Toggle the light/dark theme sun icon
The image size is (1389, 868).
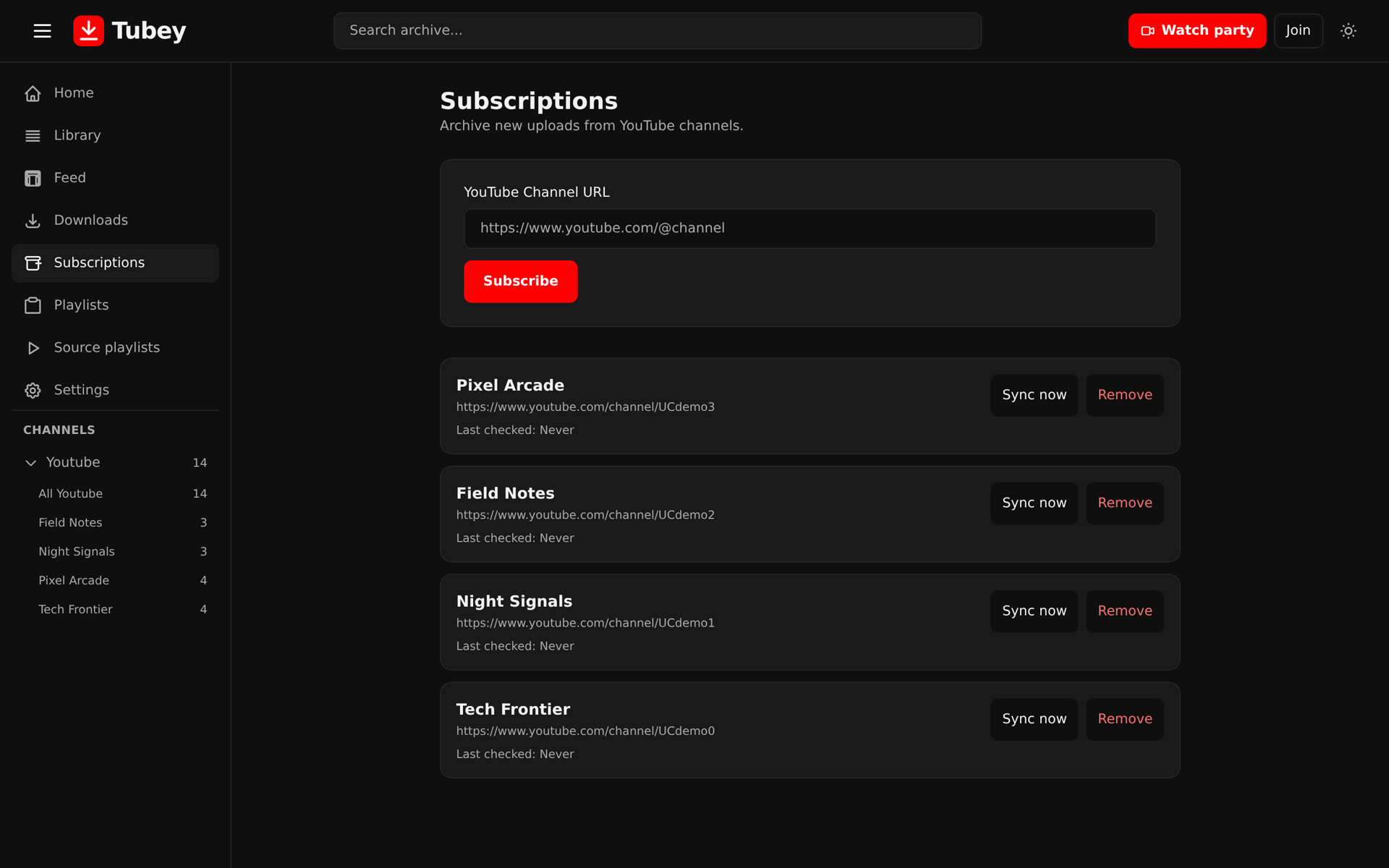tap(1348, 30)
